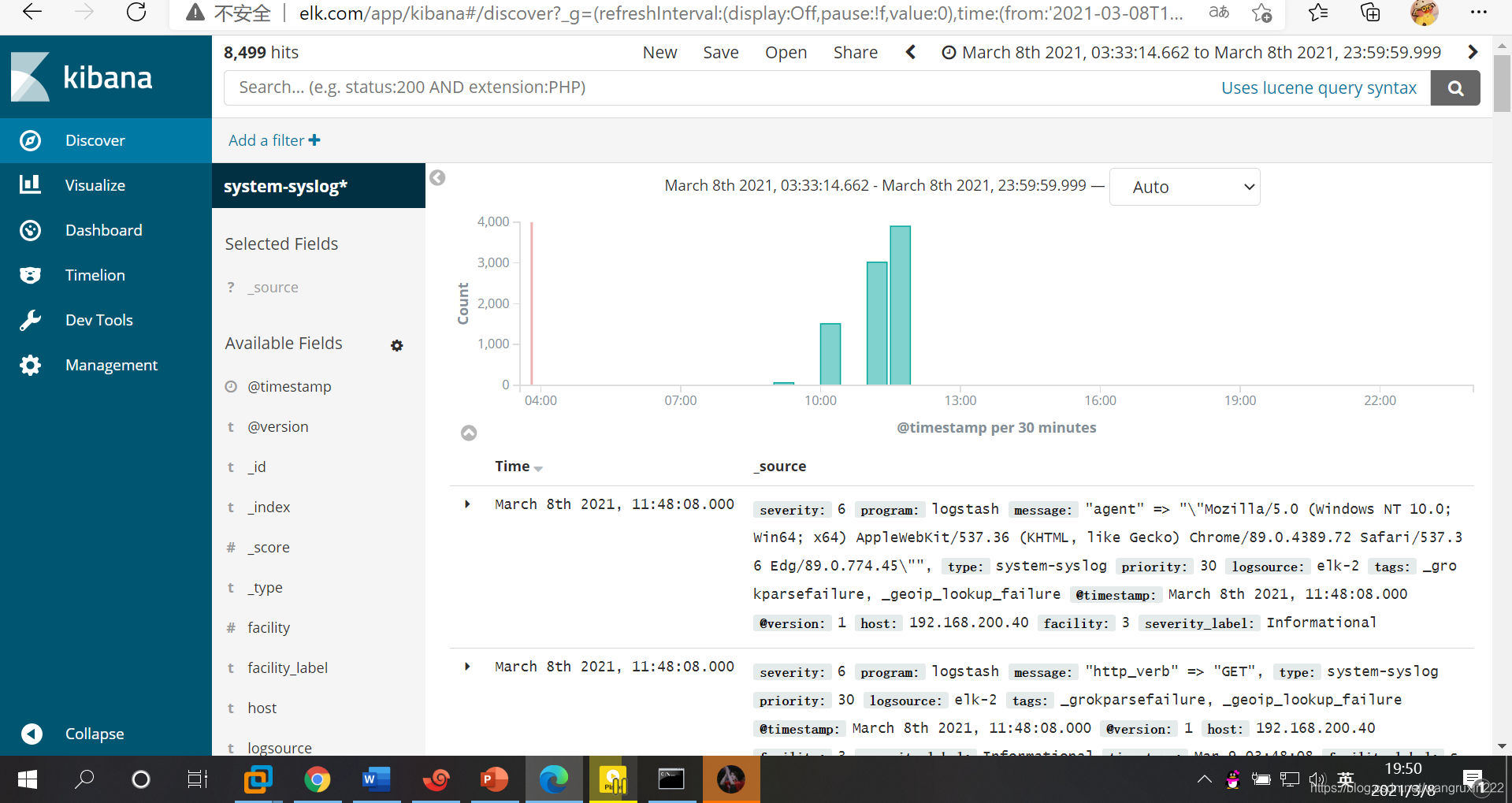Screen dimensions: 1512x803
Task: Open the Windows Start menu
Action: click(x=28, y=779)
